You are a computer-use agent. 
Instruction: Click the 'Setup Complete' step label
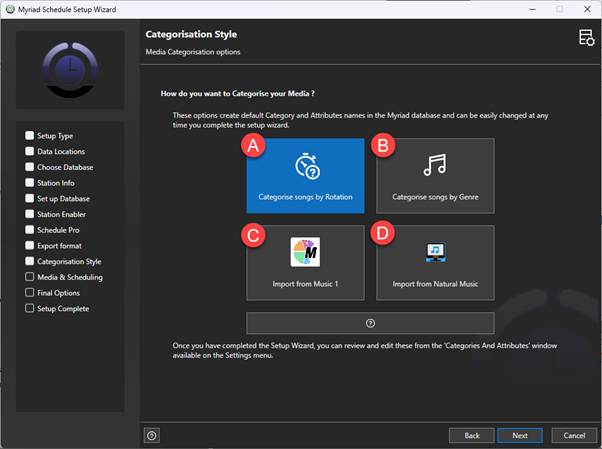(63, 308)
